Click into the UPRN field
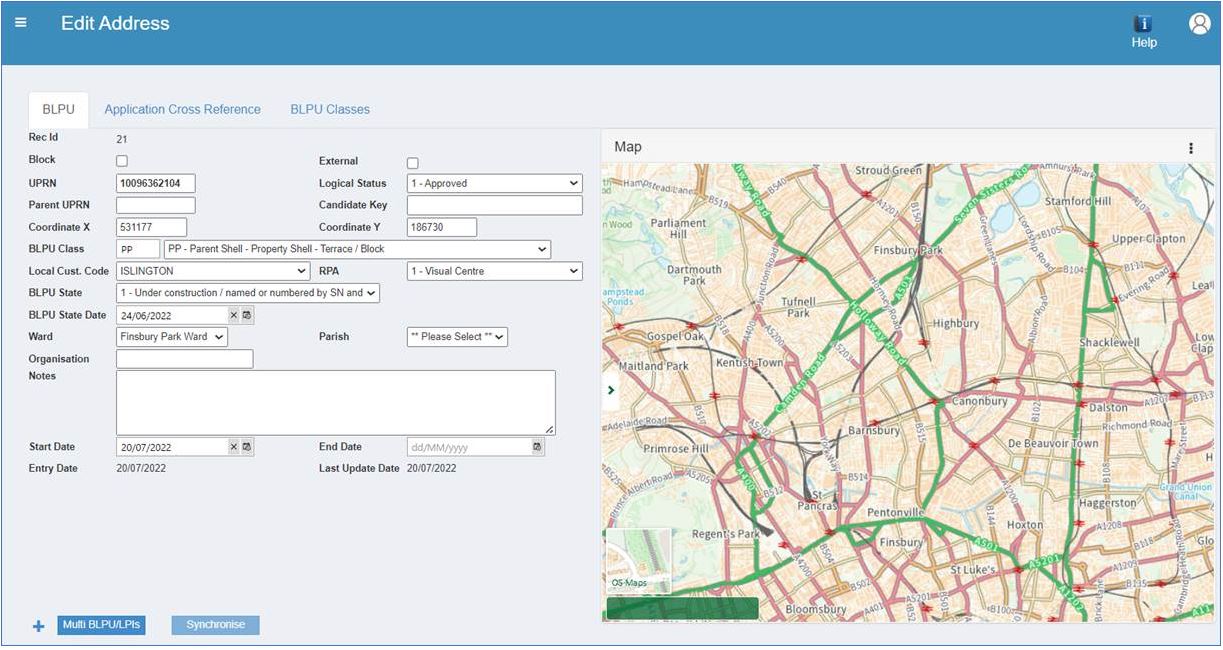Viewport: 1223px width, 650px height. point(155,183)
